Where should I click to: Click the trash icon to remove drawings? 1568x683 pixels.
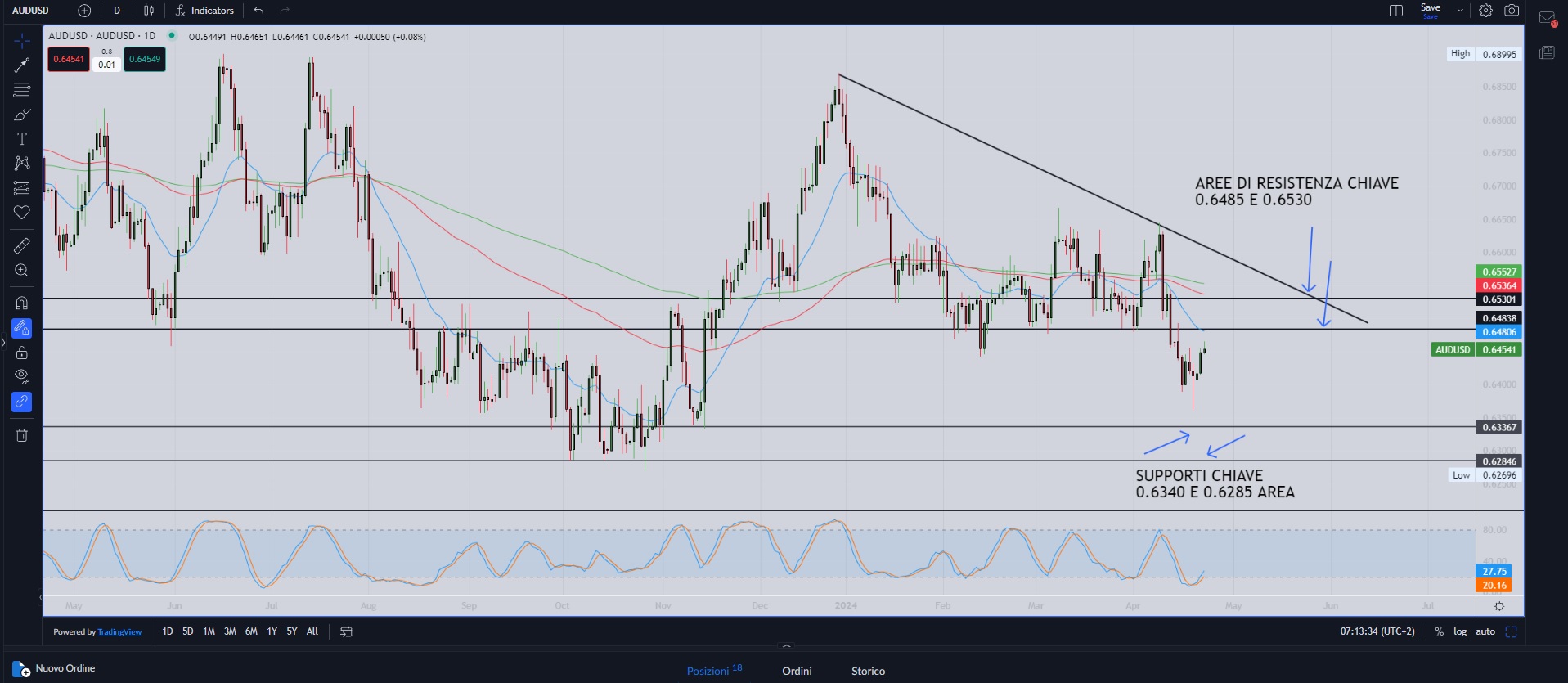tap(21, 435)
